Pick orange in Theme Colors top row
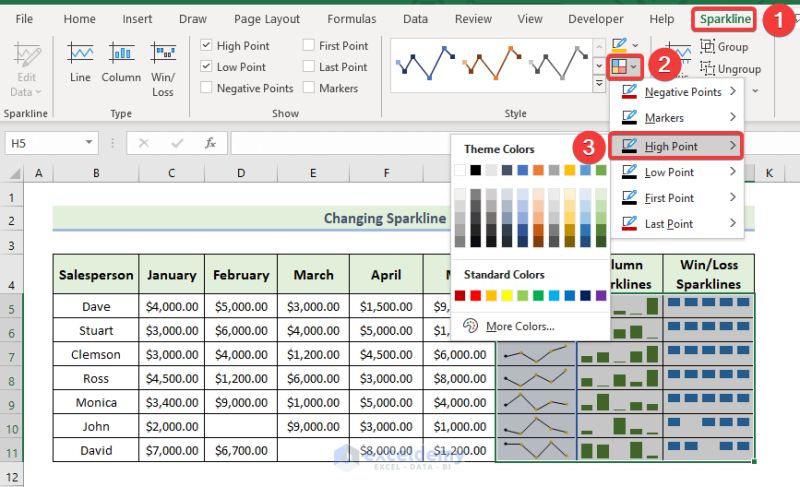The width and height of the screenshot is (800, 487). tap(538, 170)
